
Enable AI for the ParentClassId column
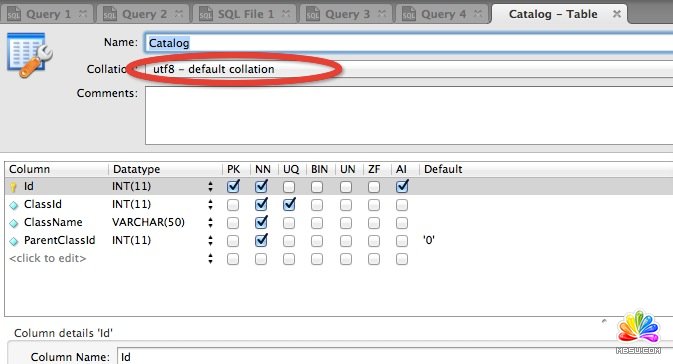tap(402, 241)
